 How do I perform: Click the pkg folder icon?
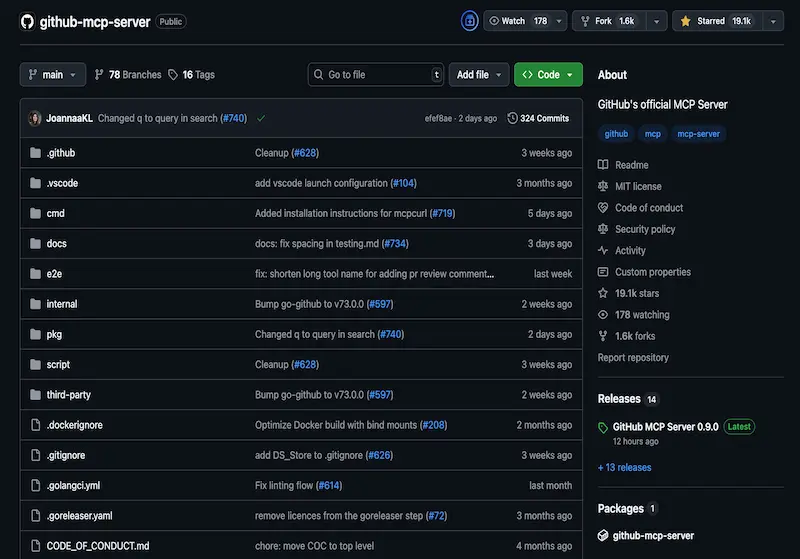pyautogui.click(x=35, y=334)
